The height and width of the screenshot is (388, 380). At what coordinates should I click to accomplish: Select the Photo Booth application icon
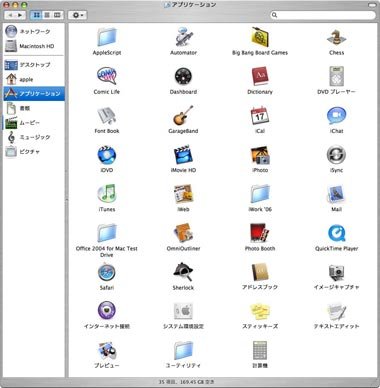point(260,233)
